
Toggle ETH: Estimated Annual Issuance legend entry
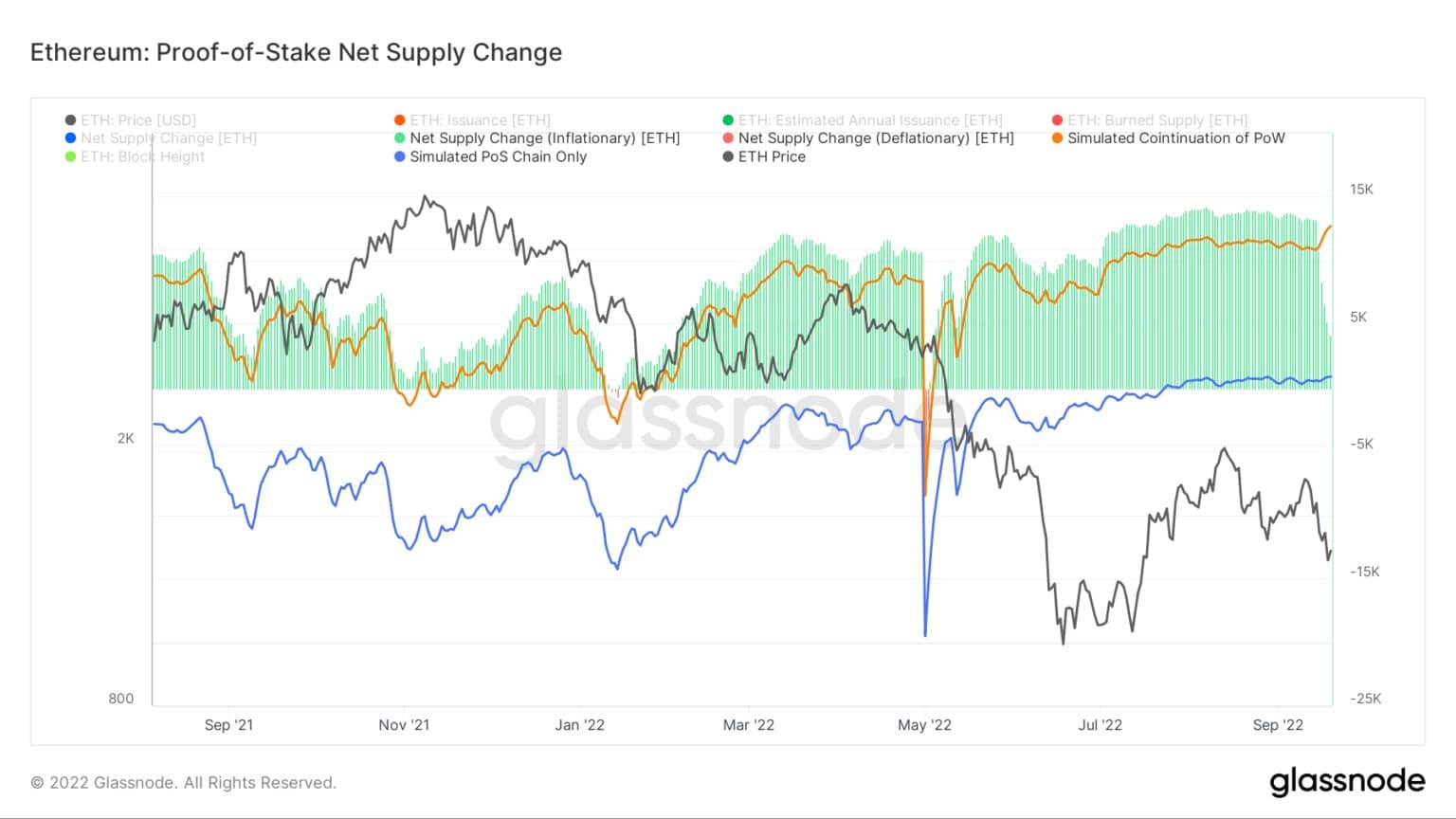(x=863, y=120)
